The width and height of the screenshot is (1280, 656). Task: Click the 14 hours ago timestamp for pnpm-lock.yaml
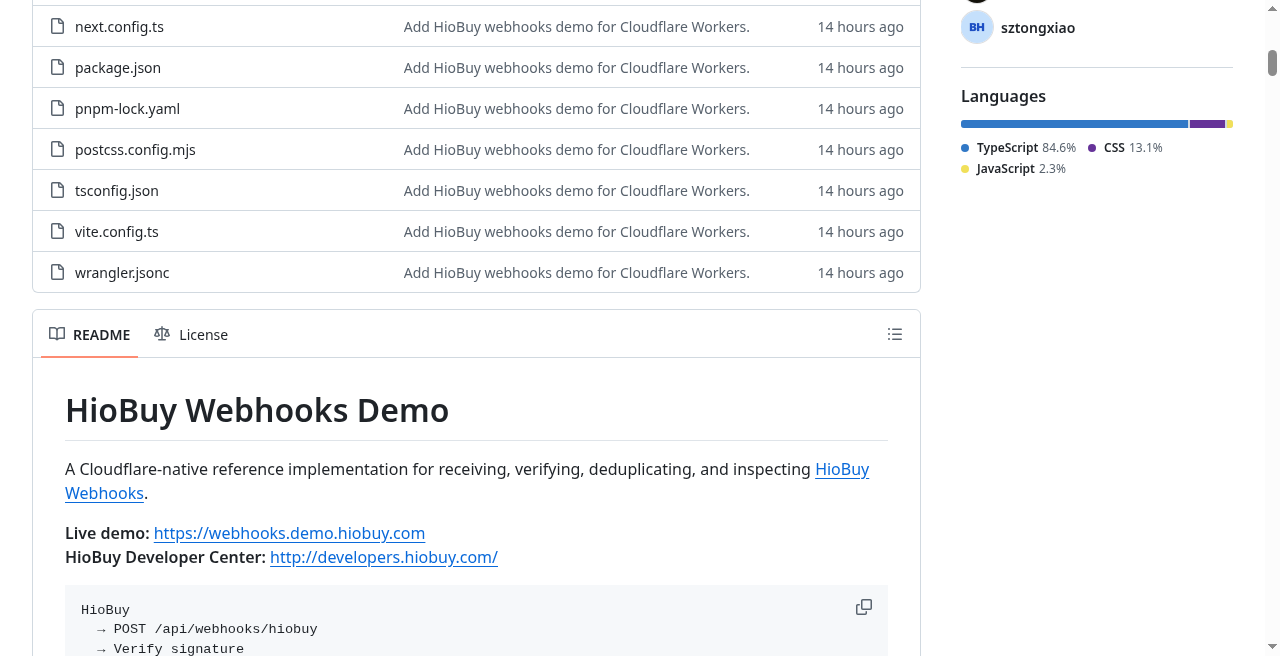coord(860,109)
